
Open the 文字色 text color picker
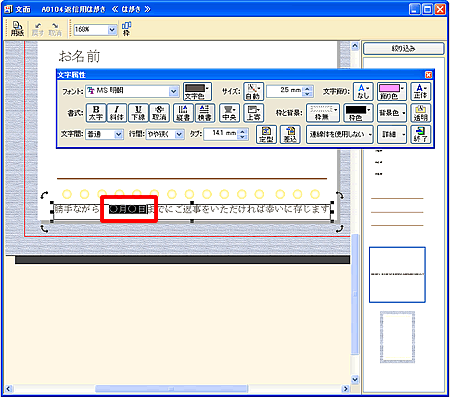coord(197,92)
